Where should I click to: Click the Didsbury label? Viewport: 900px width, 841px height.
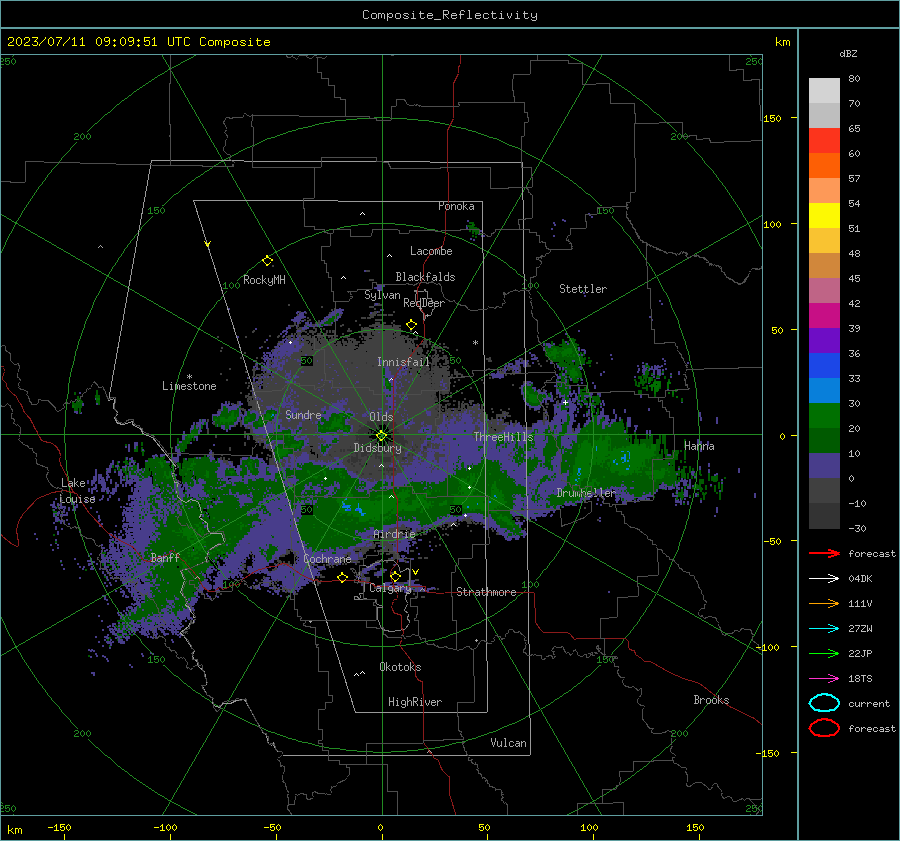377,448
